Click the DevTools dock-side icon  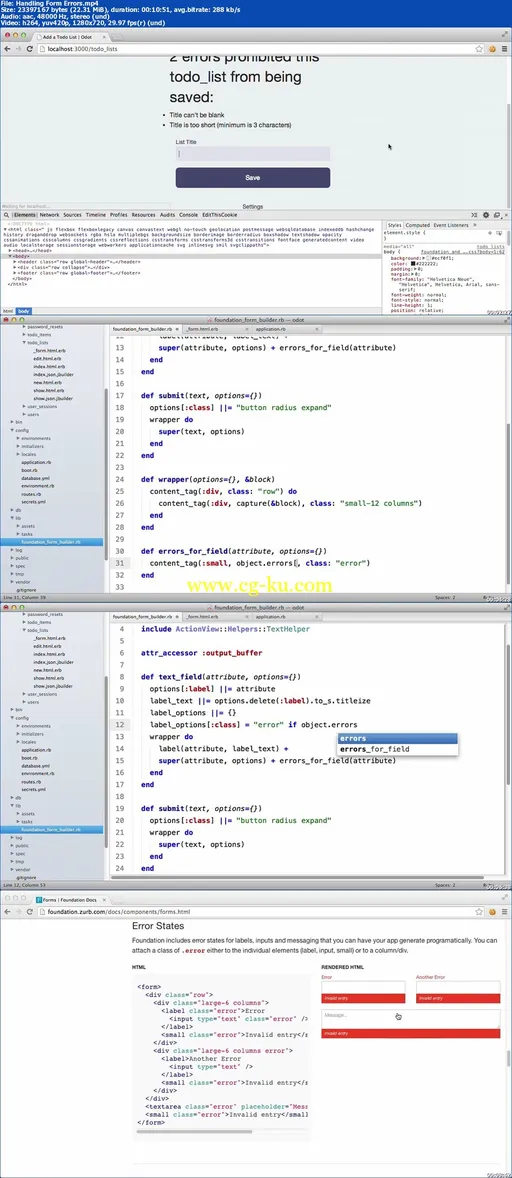click(x=496, y=215)
